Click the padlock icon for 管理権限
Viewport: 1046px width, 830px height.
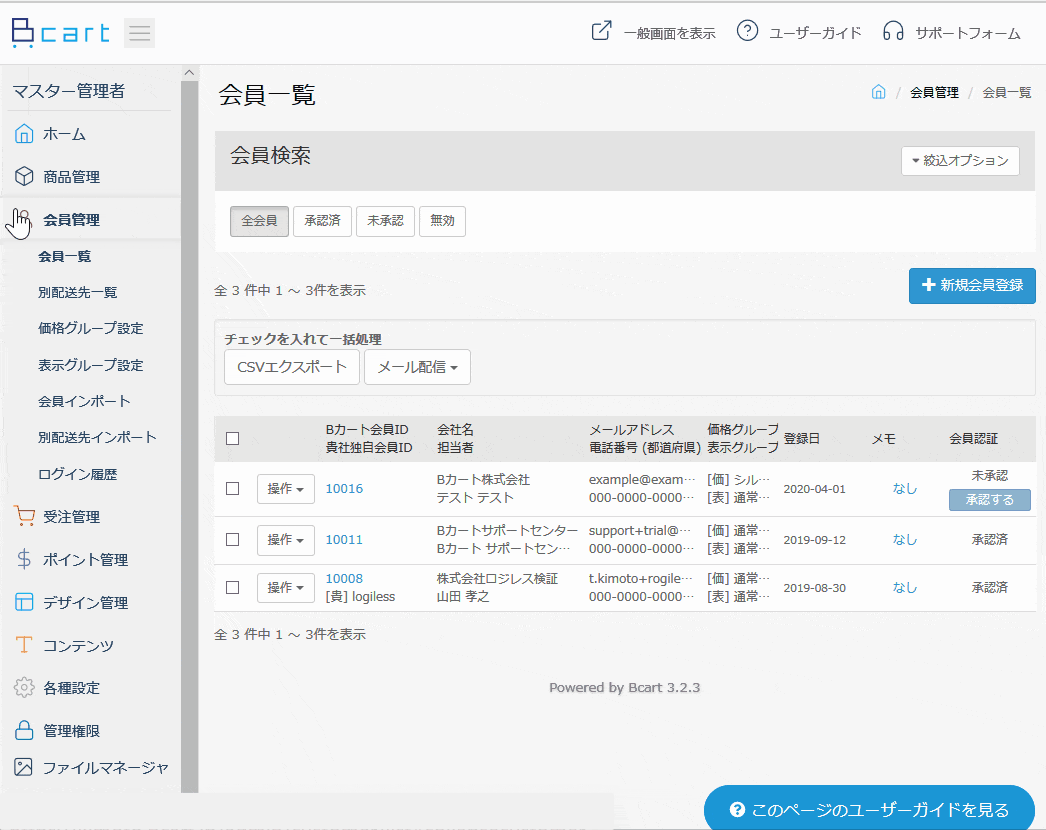pos(24,730)
